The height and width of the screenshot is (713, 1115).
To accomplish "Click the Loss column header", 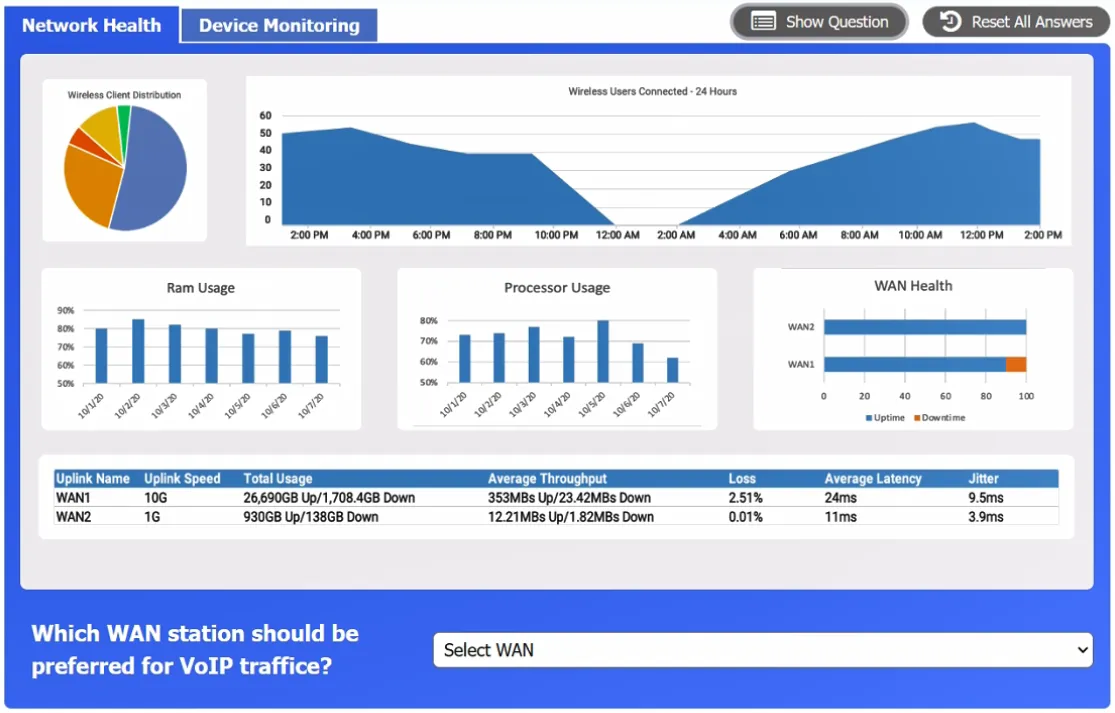I will [742, 478].
